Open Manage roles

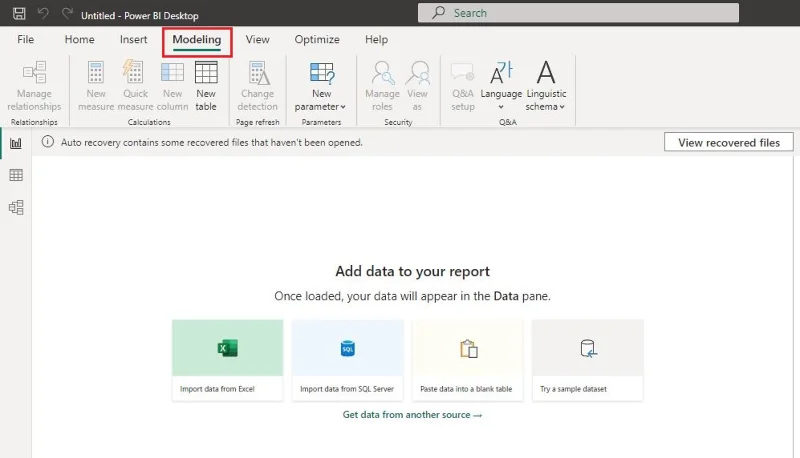click(x=382, y=86)
